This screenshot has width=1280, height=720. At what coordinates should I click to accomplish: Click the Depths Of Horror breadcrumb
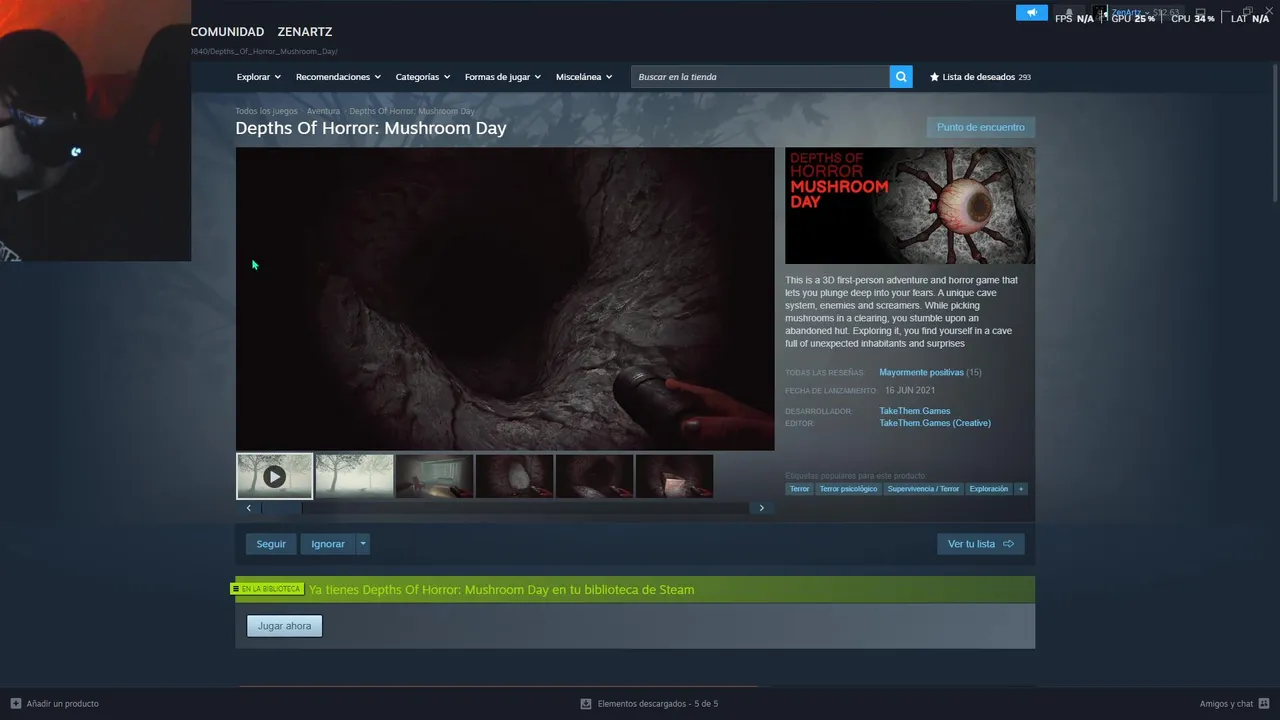coord(412,111)
